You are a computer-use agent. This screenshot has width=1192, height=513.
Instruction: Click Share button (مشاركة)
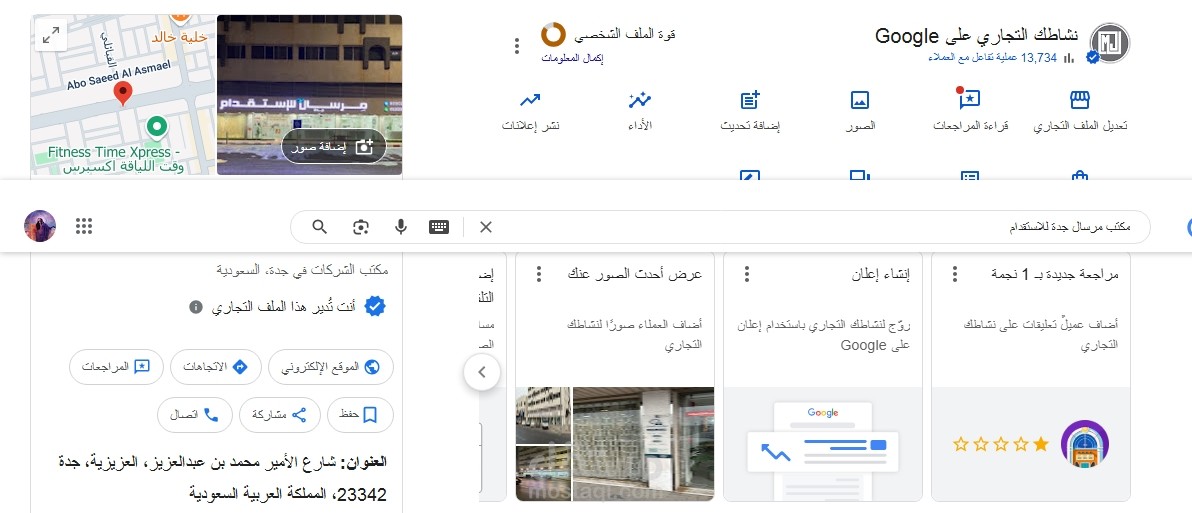(x=280, y=415)
